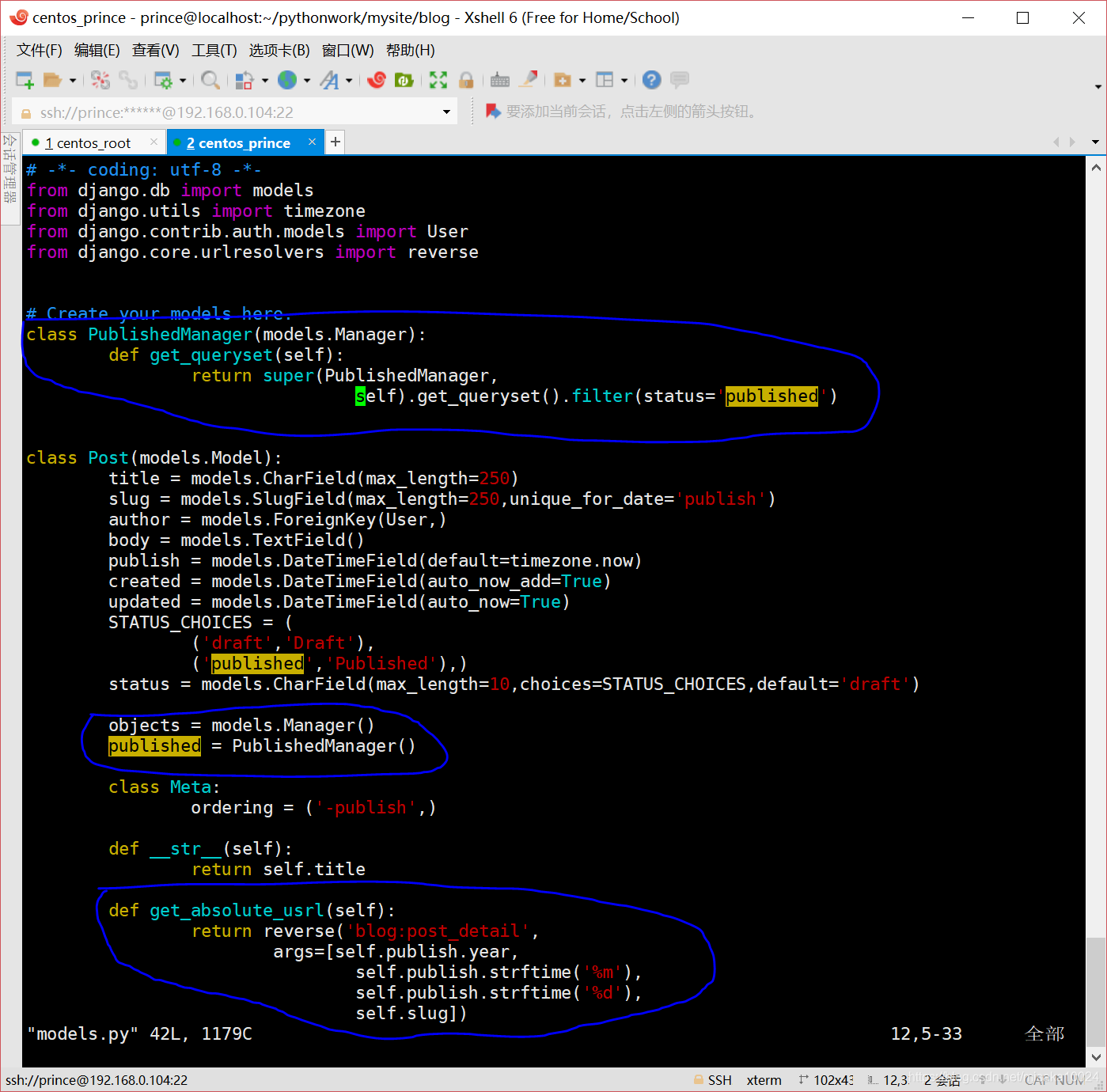This screenshot has height=1092, width=1107.
Task: Expand the toolbar overflow arrow at right
Action: click(x=1098, y=86)
